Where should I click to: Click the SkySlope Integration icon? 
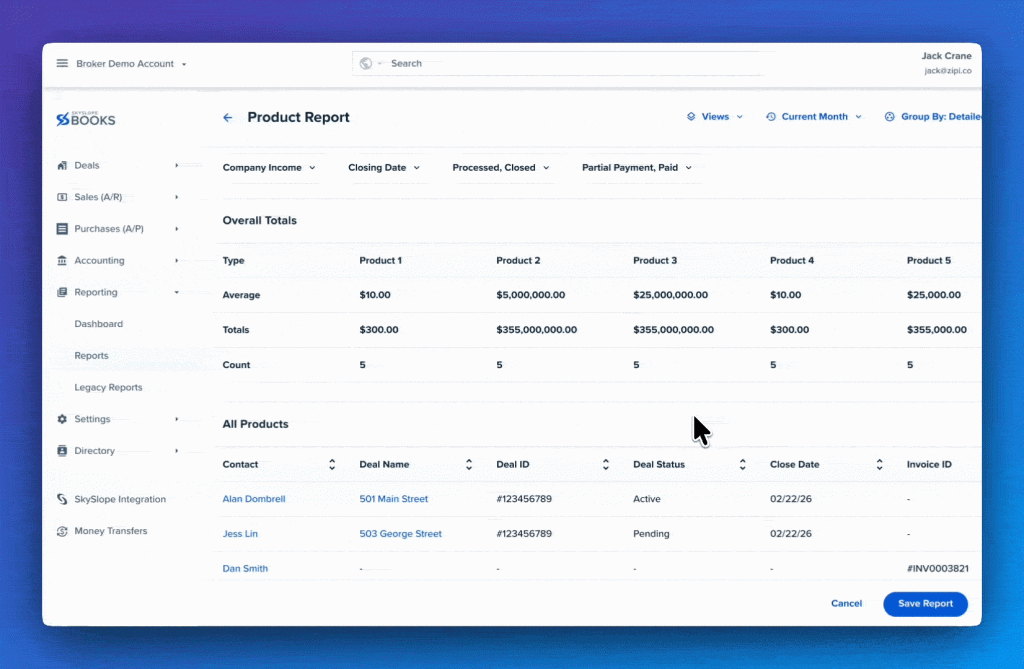[x=62, y=499]
